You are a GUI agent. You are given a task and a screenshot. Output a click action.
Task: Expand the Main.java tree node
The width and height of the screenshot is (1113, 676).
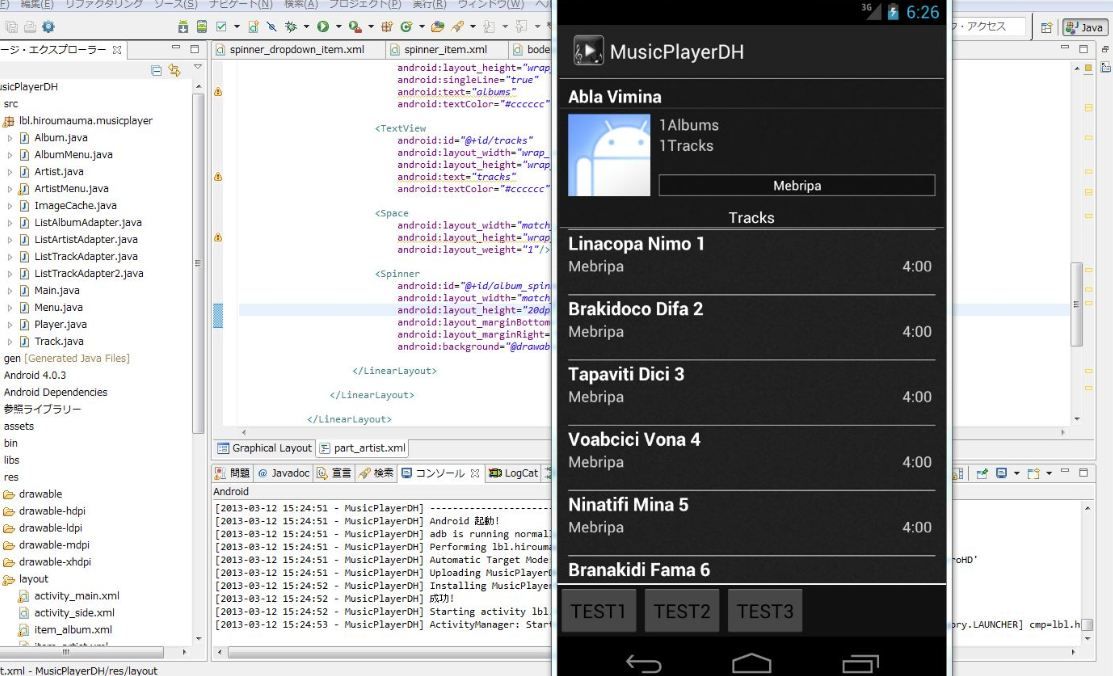point(10,290)
